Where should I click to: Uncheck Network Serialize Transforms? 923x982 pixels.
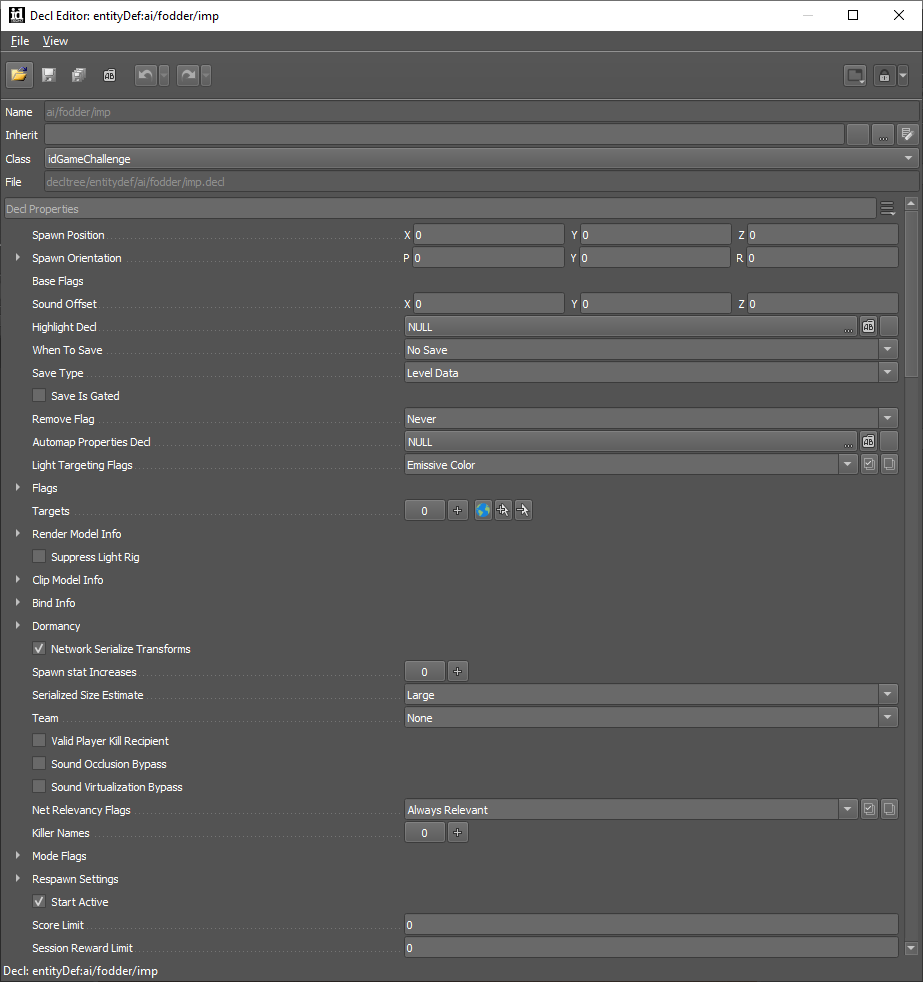(x=39, y=648)
